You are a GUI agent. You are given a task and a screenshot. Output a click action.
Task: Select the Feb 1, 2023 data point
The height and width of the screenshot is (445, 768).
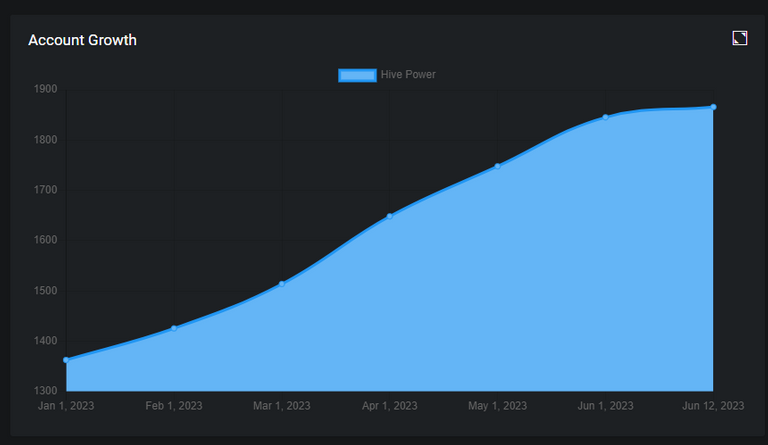pyautogui.click(x=174, y=328)
